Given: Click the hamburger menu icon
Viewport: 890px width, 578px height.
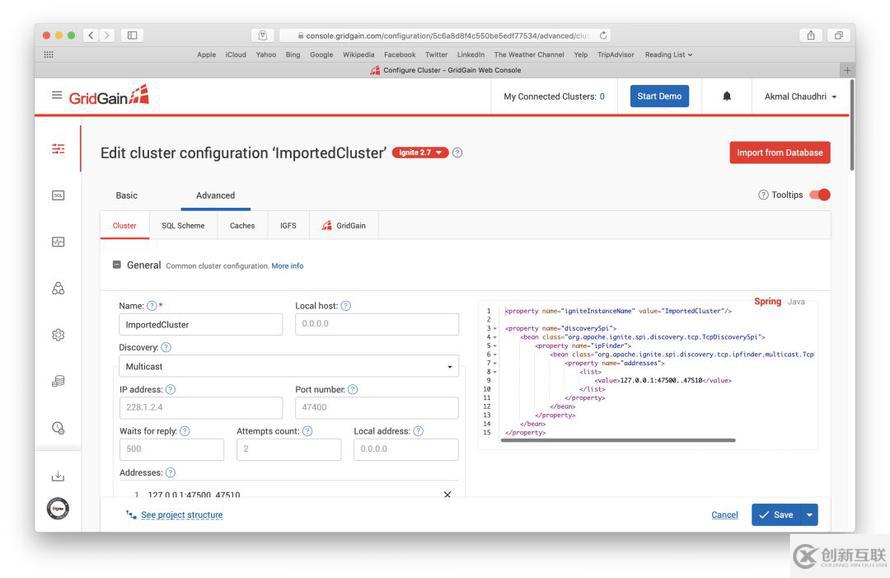Looking at the screenshot, I should [57, 95].
